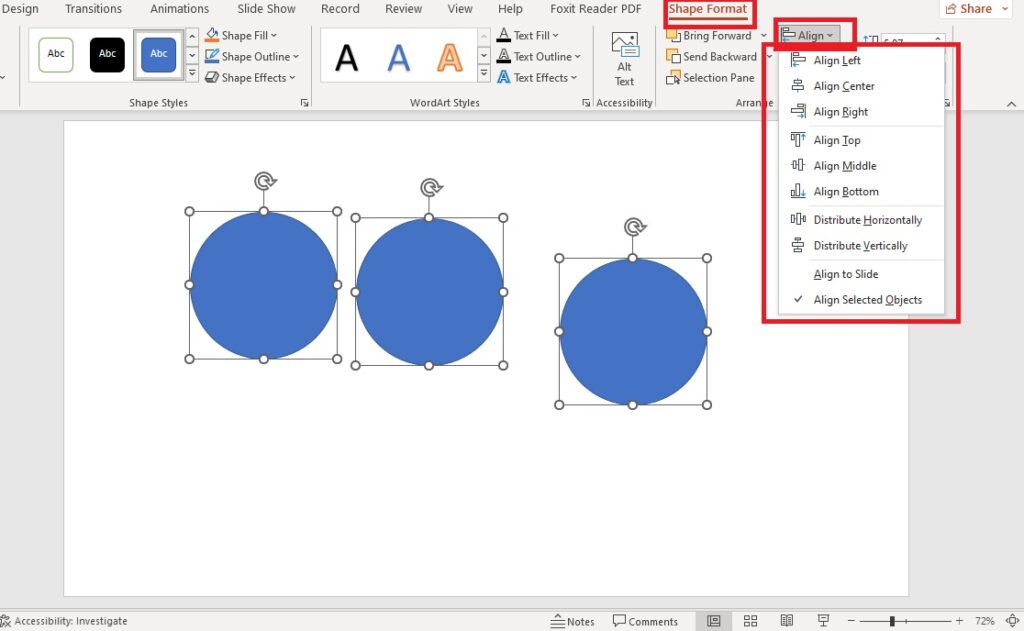The width and height of the screenshot is (1024, 631).
Task: Open Shape Effects
Action: (250, 78)
